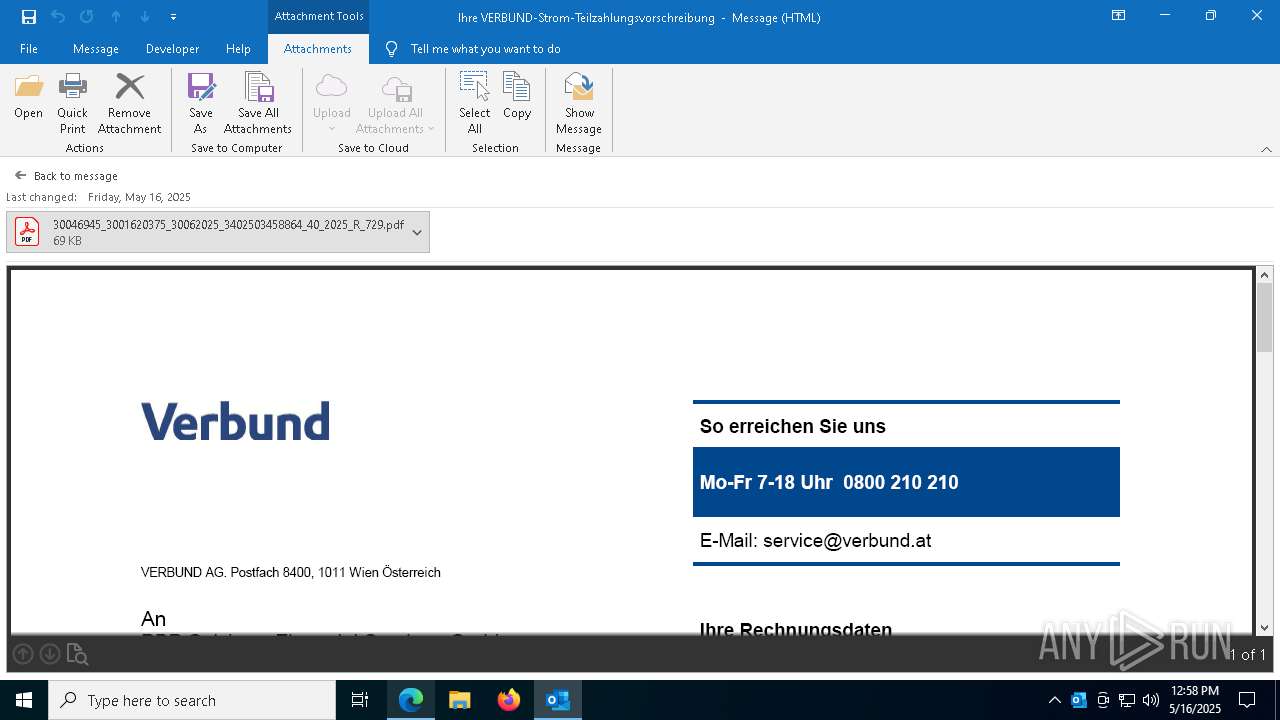Click the taskbar search box
Screen dimensions: 1280x720
192,700
